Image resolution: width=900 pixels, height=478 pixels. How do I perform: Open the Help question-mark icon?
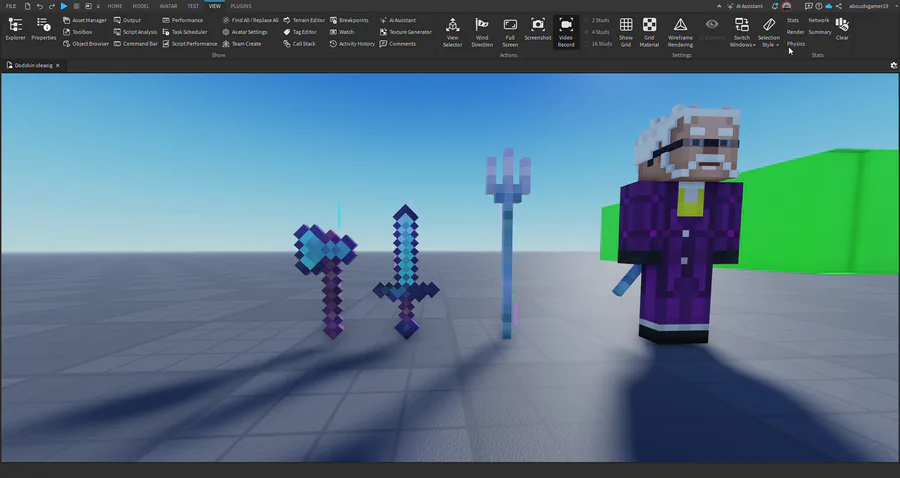(x=818, y=6)
